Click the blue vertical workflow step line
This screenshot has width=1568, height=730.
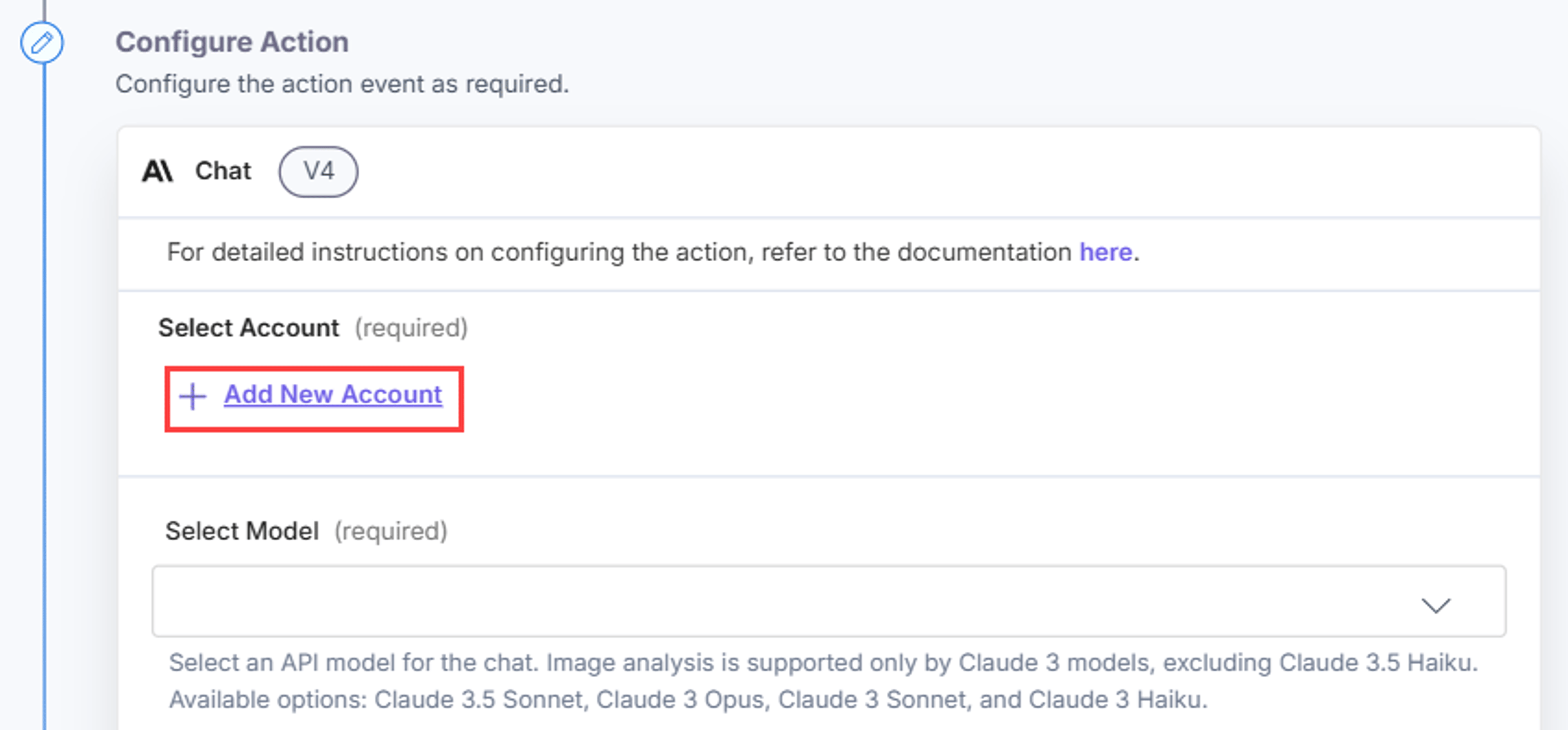coord(44,396)
